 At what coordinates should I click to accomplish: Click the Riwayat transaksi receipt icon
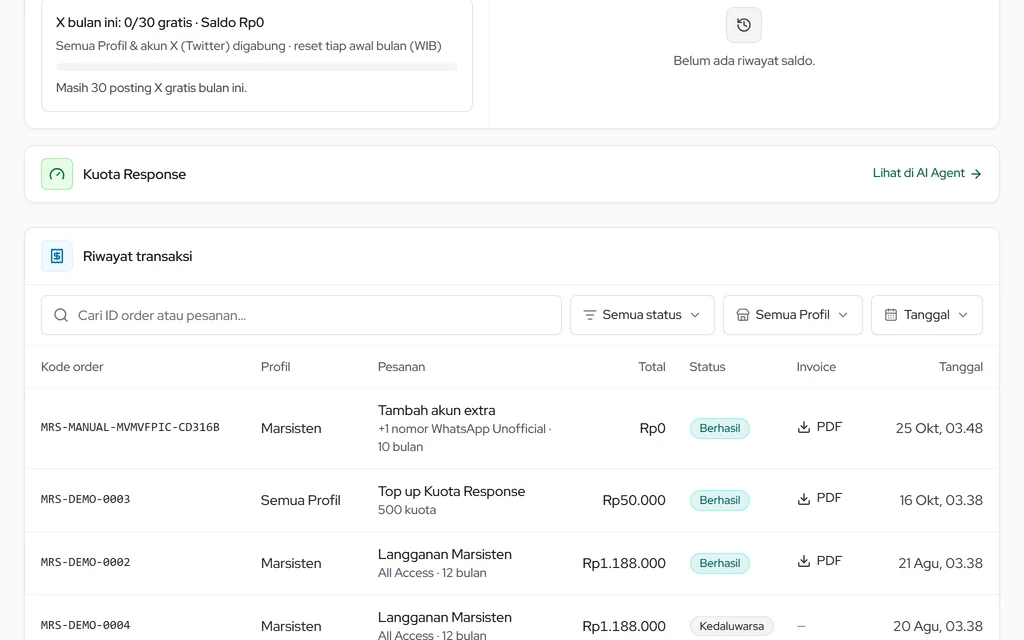[x=57, y=256]
